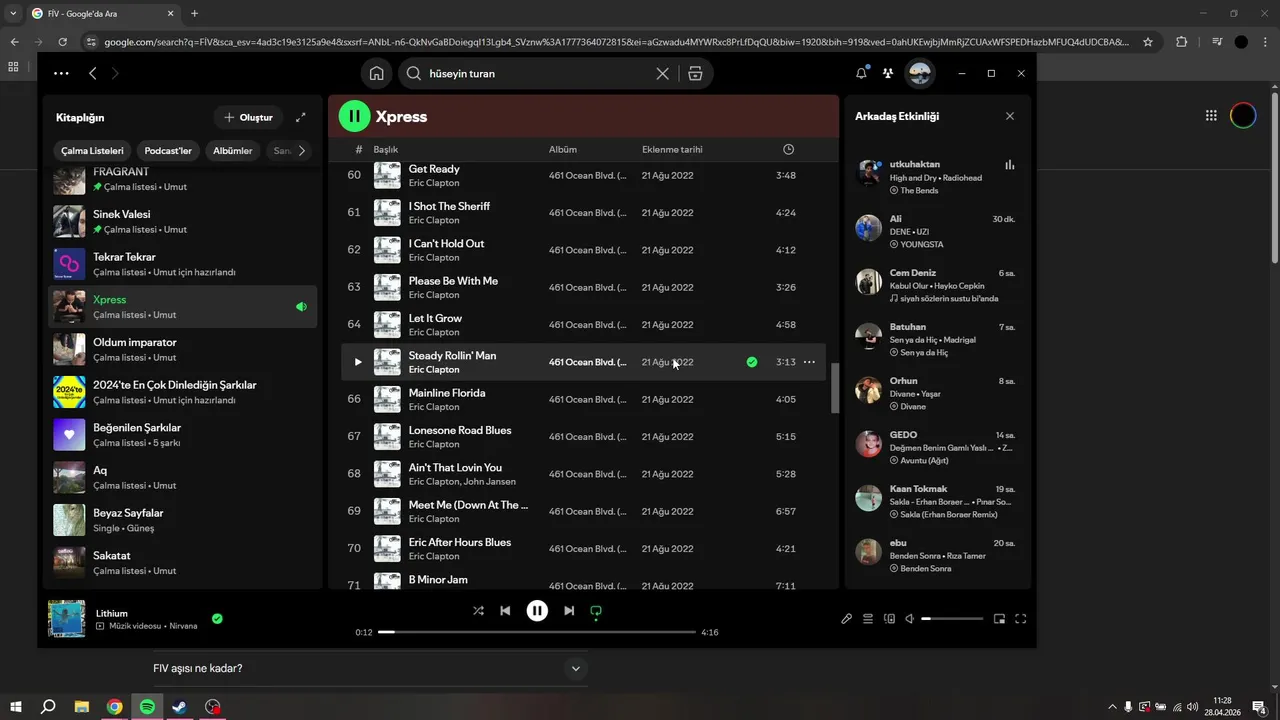This screenshot has width=1280, height=720.
Task: Open Sakatat playlist
Action: [182, 563]
